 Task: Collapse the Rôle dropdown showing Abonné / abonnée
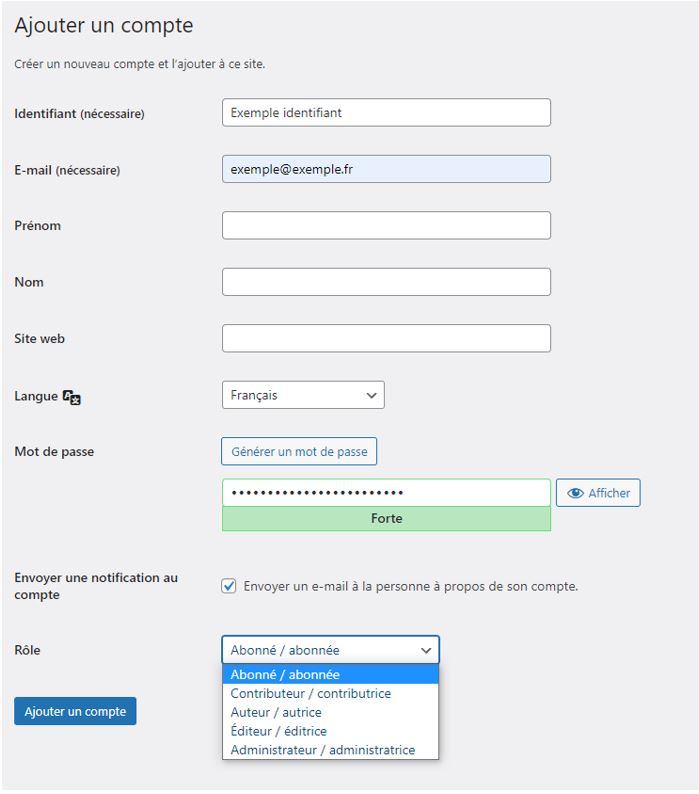(330, 650)
